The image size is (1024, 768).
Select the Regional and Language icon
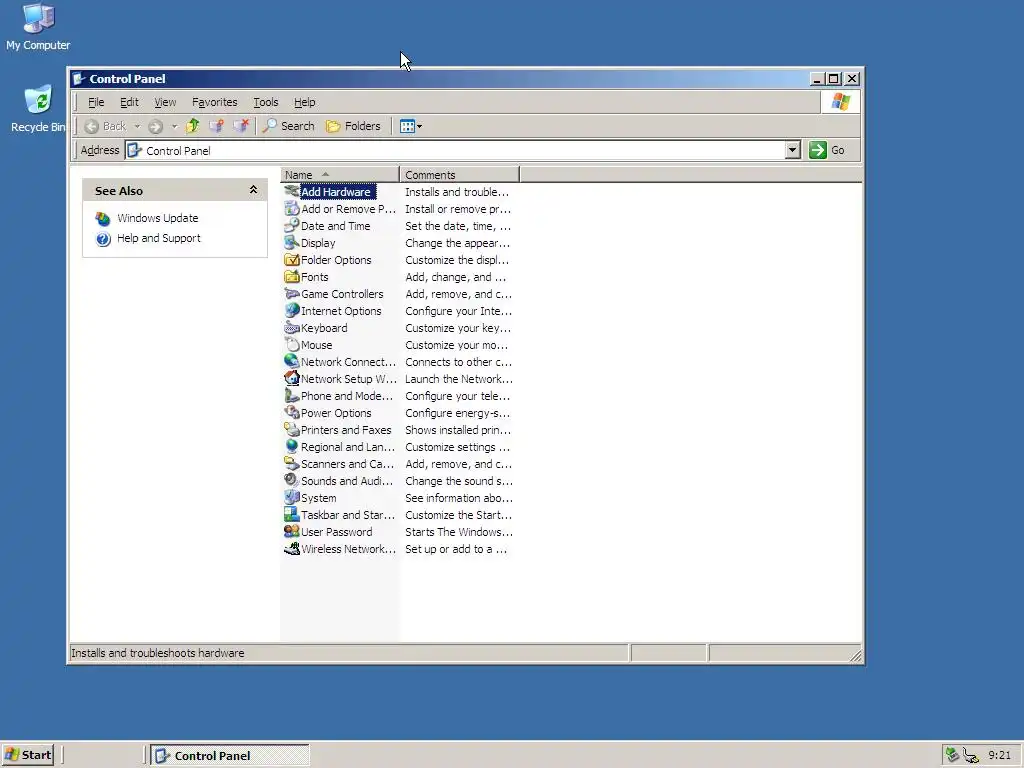coord(292,446)
